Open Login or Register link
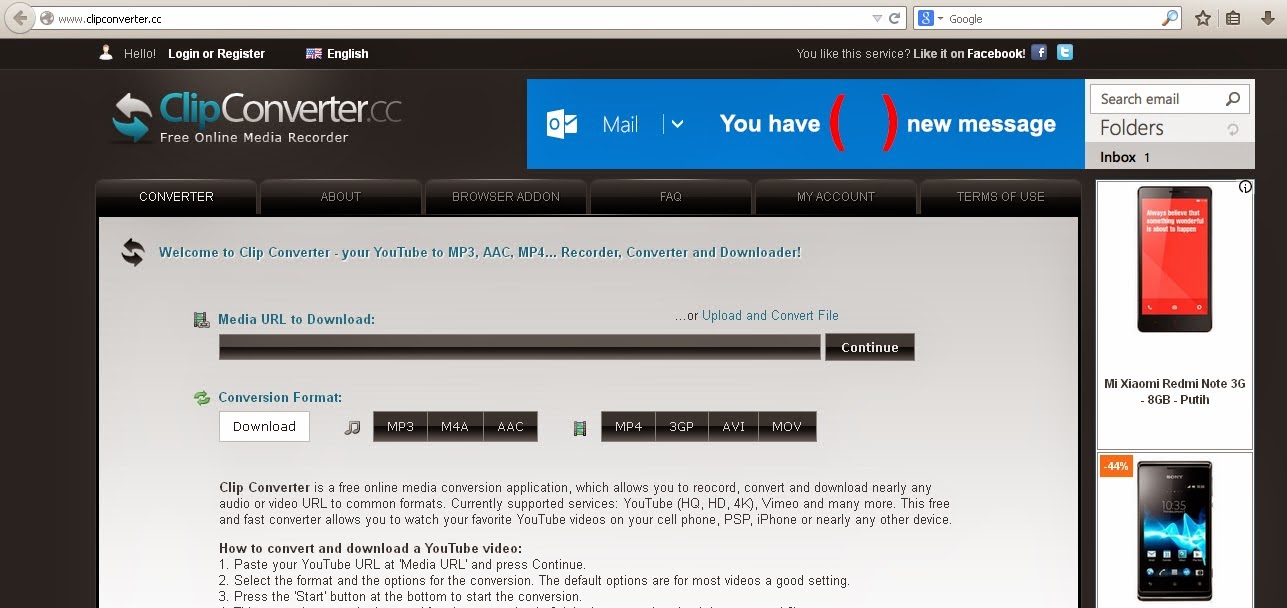1287x608 pixels. [216, 54]
